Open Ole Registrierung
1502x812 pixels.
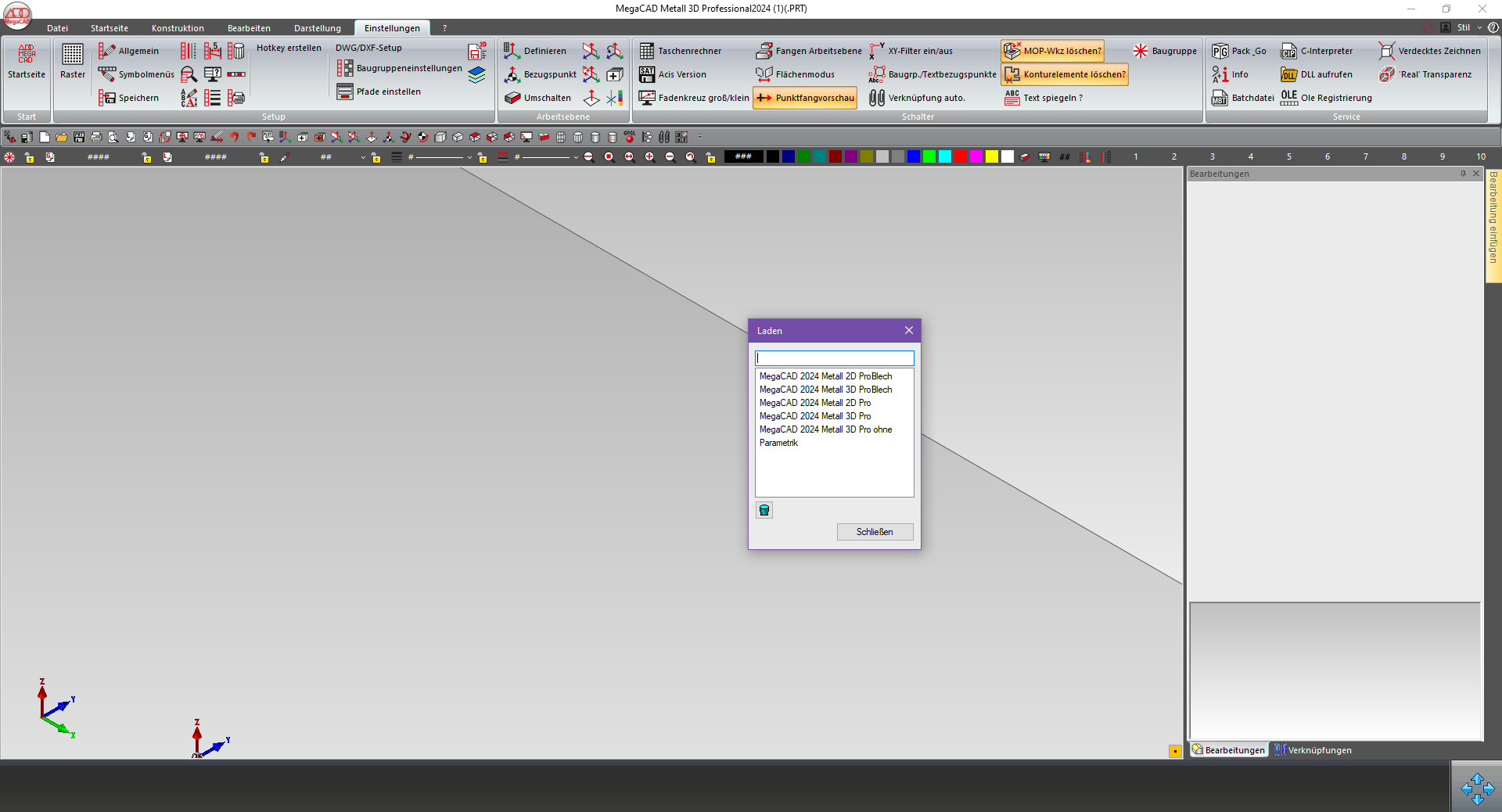(x=1326, y=98)
